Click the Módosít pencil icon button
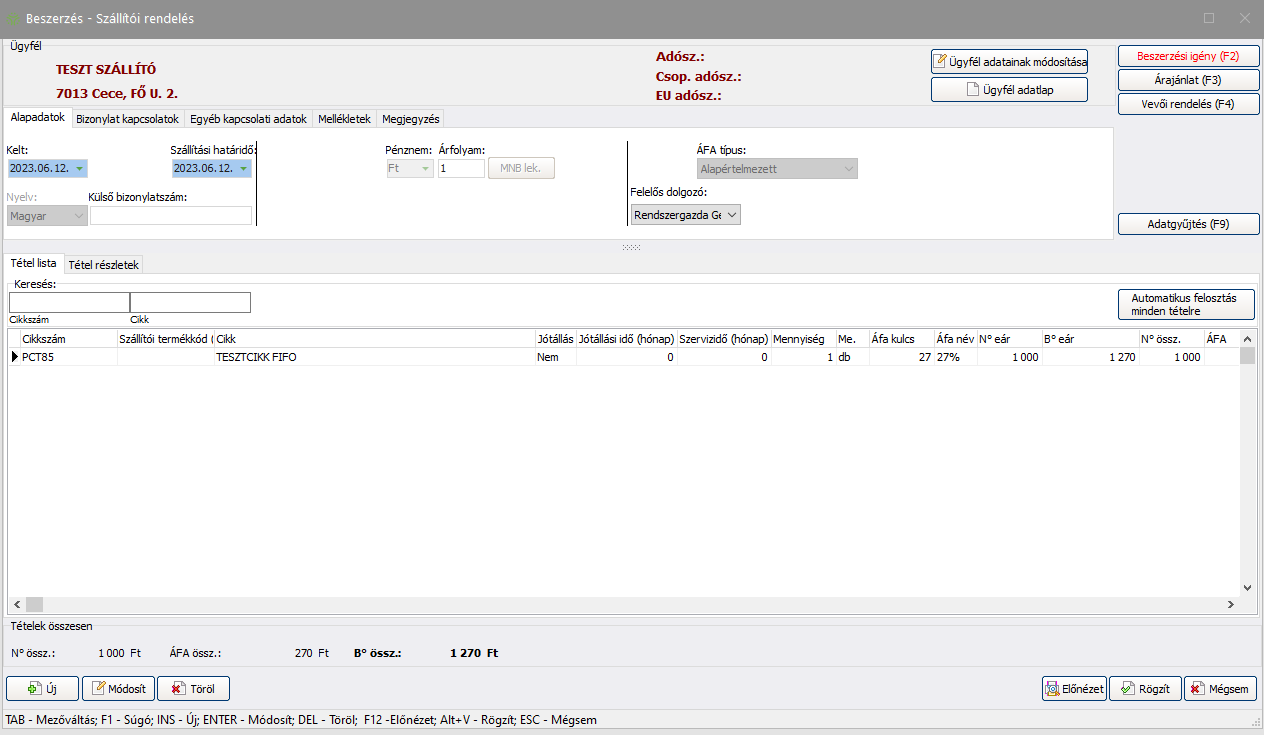1264x735 pixels. coord(100,689)
